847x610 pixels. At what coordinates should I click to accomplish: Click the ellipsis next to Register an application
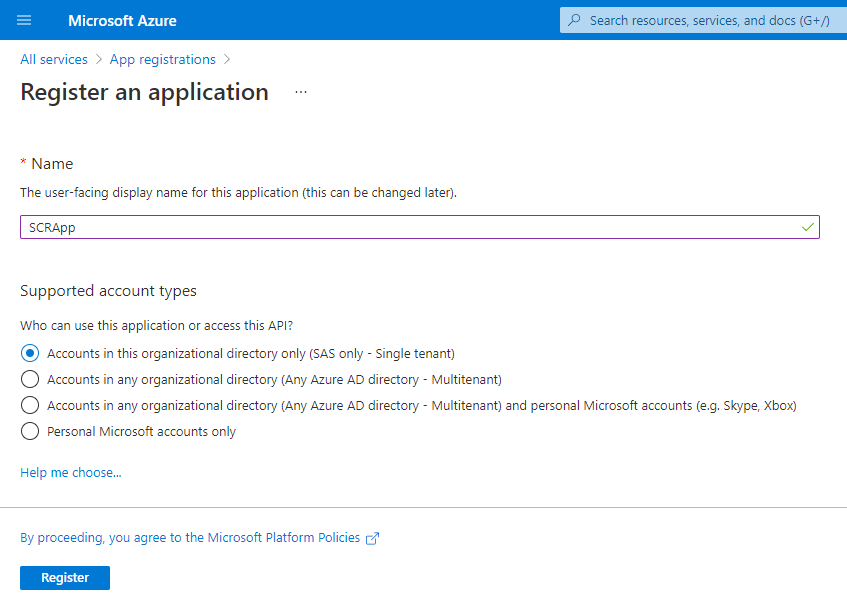[x=299, y=92]
